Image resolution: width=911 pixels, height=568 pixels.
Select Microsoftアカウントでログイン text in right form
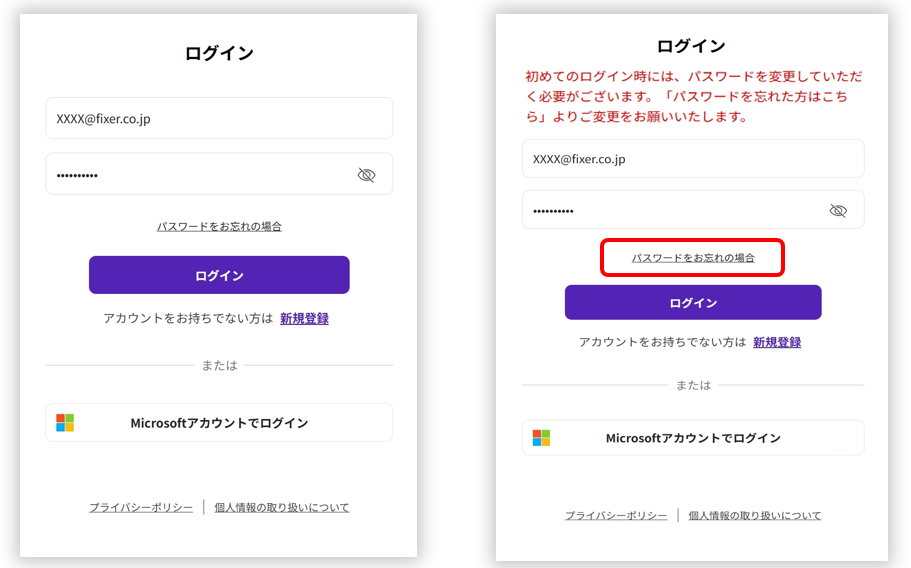point(693,438)
